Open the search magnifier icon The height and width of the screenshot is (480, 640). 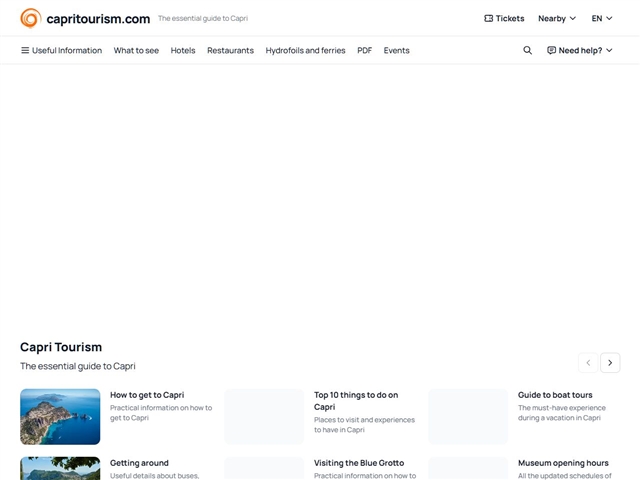point(528,50)
